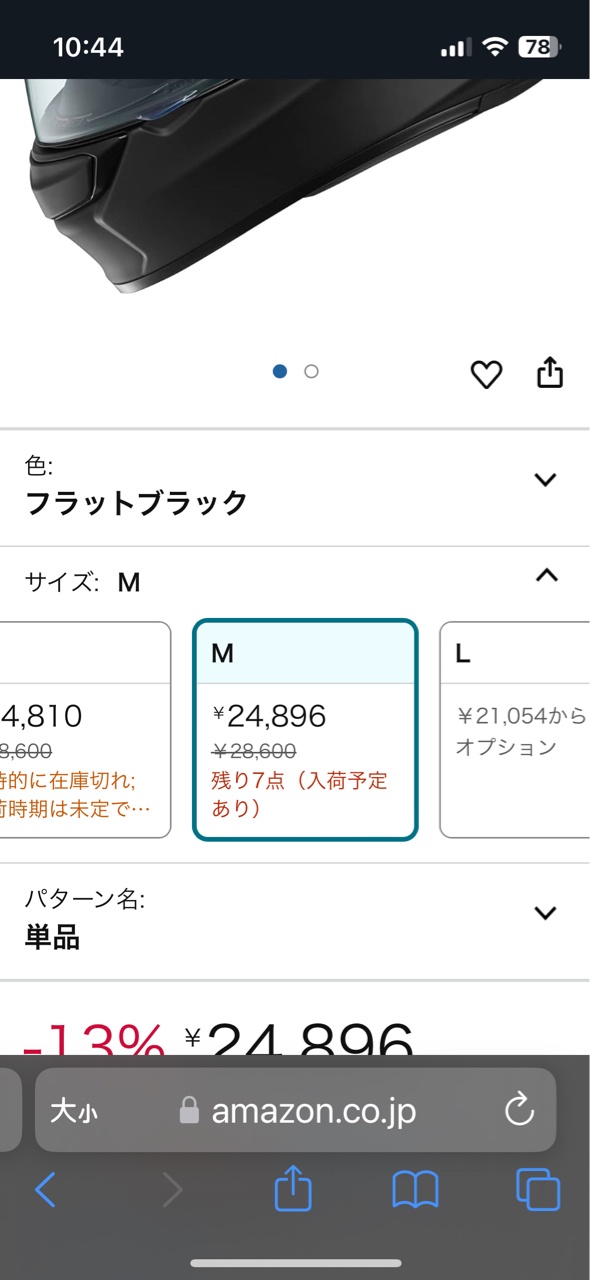Tap the battery indicator in status bar
The width and height of the screenshot is (590, 1280).
[x=540, y=47]
